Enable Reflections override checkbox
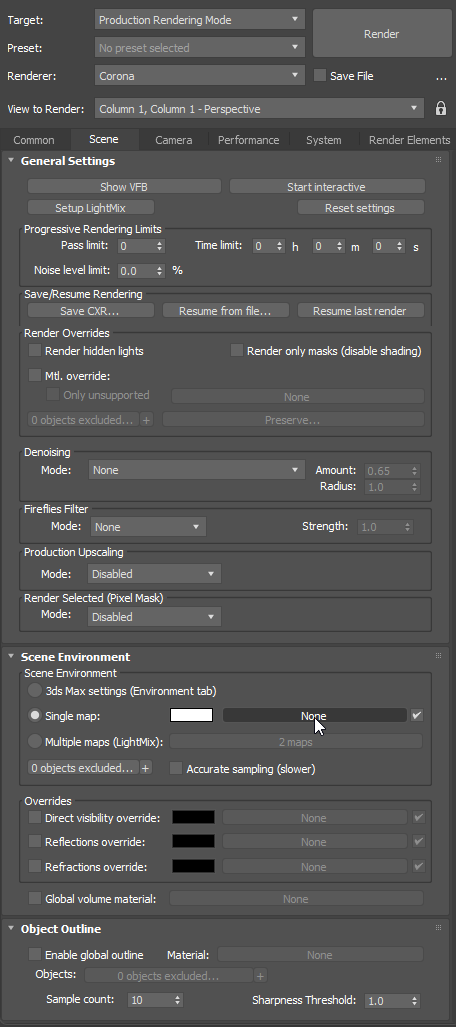456x1027 pixels. point(35,842)
